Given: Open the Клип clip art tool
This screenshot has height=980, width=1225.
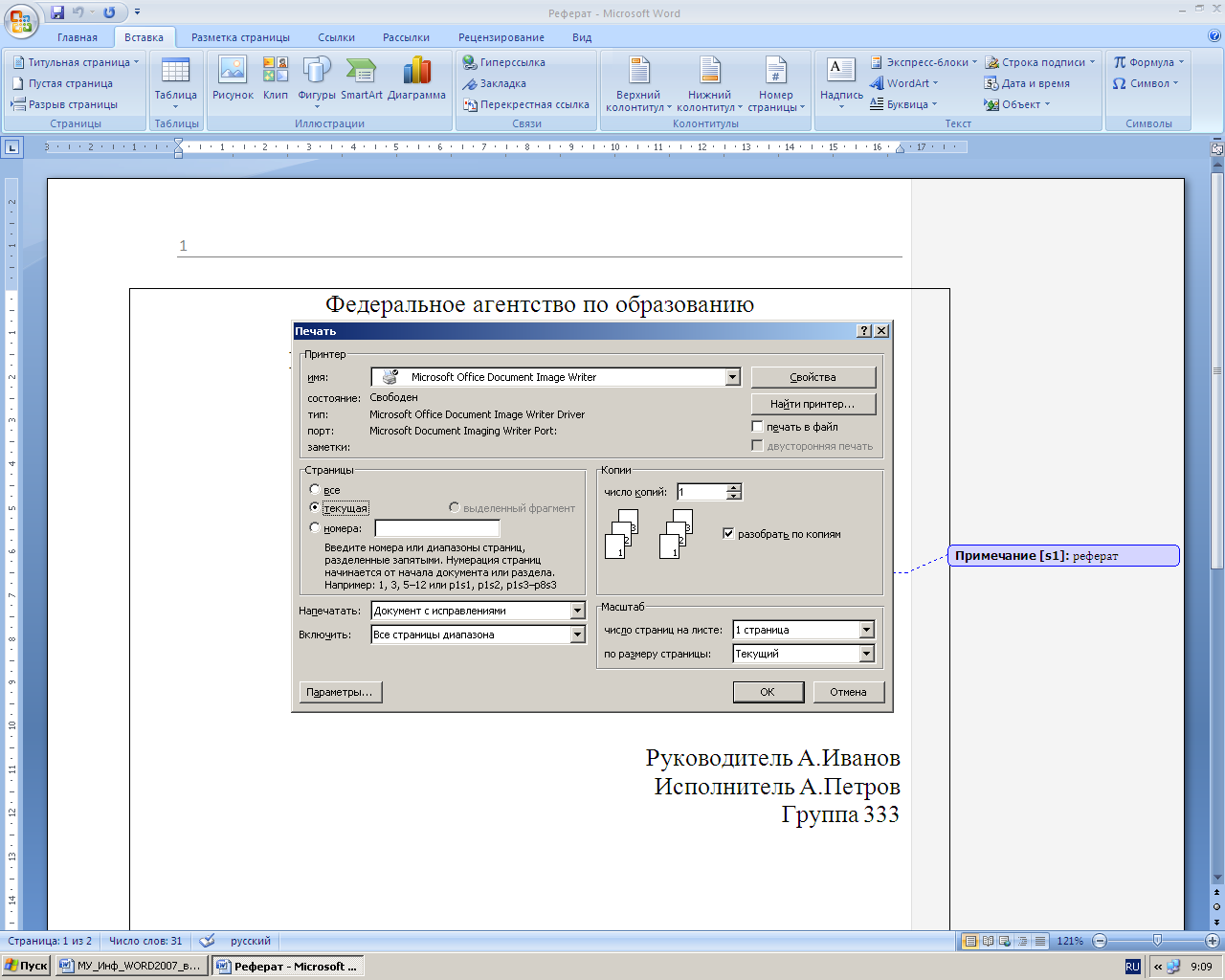Looking at the screenshot, I should (x=276, y=78).
